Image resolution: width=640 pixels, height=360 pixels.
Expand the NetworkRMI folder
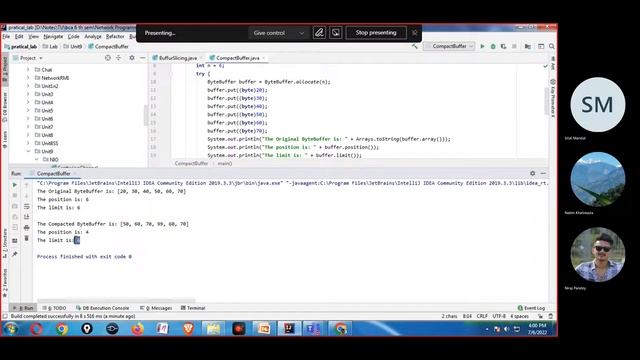pos(28,78)
